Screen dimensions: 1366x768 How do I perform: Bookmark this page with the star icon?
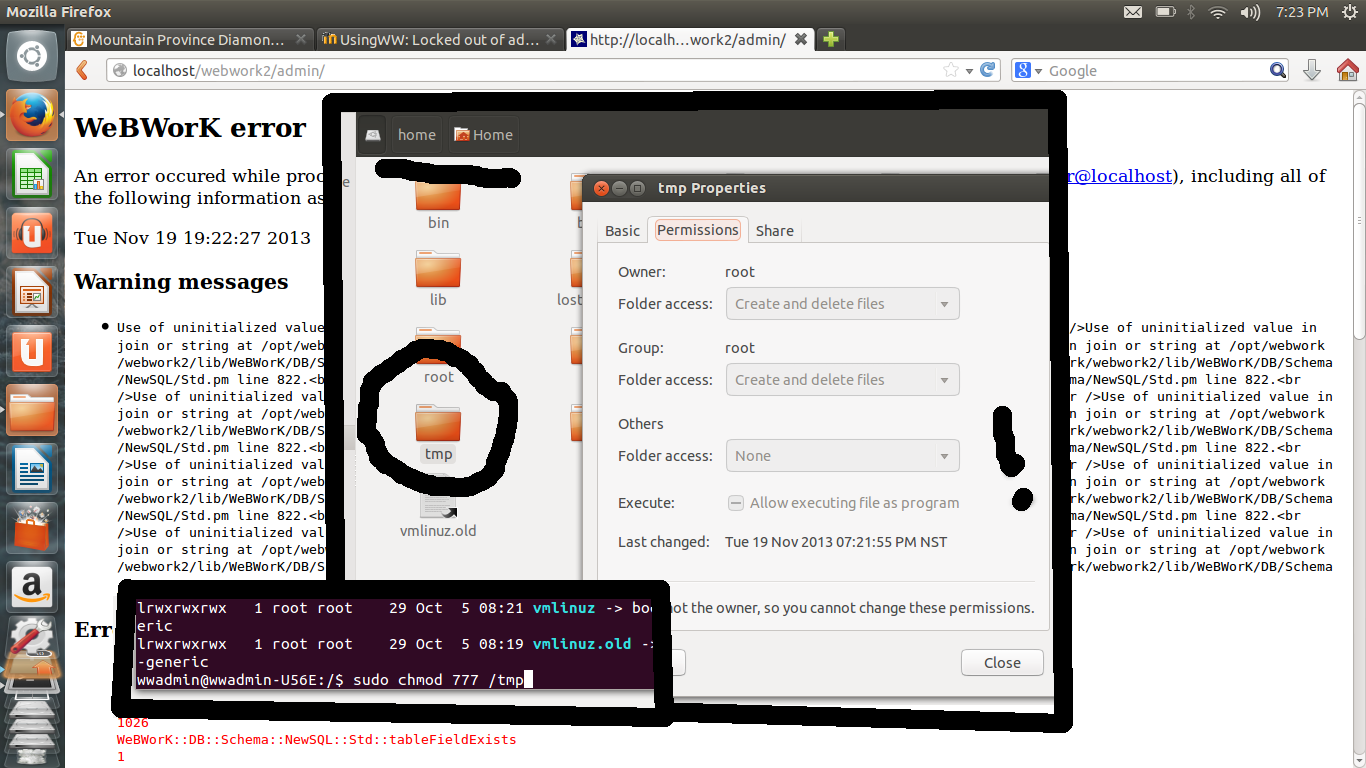[951, 70]
